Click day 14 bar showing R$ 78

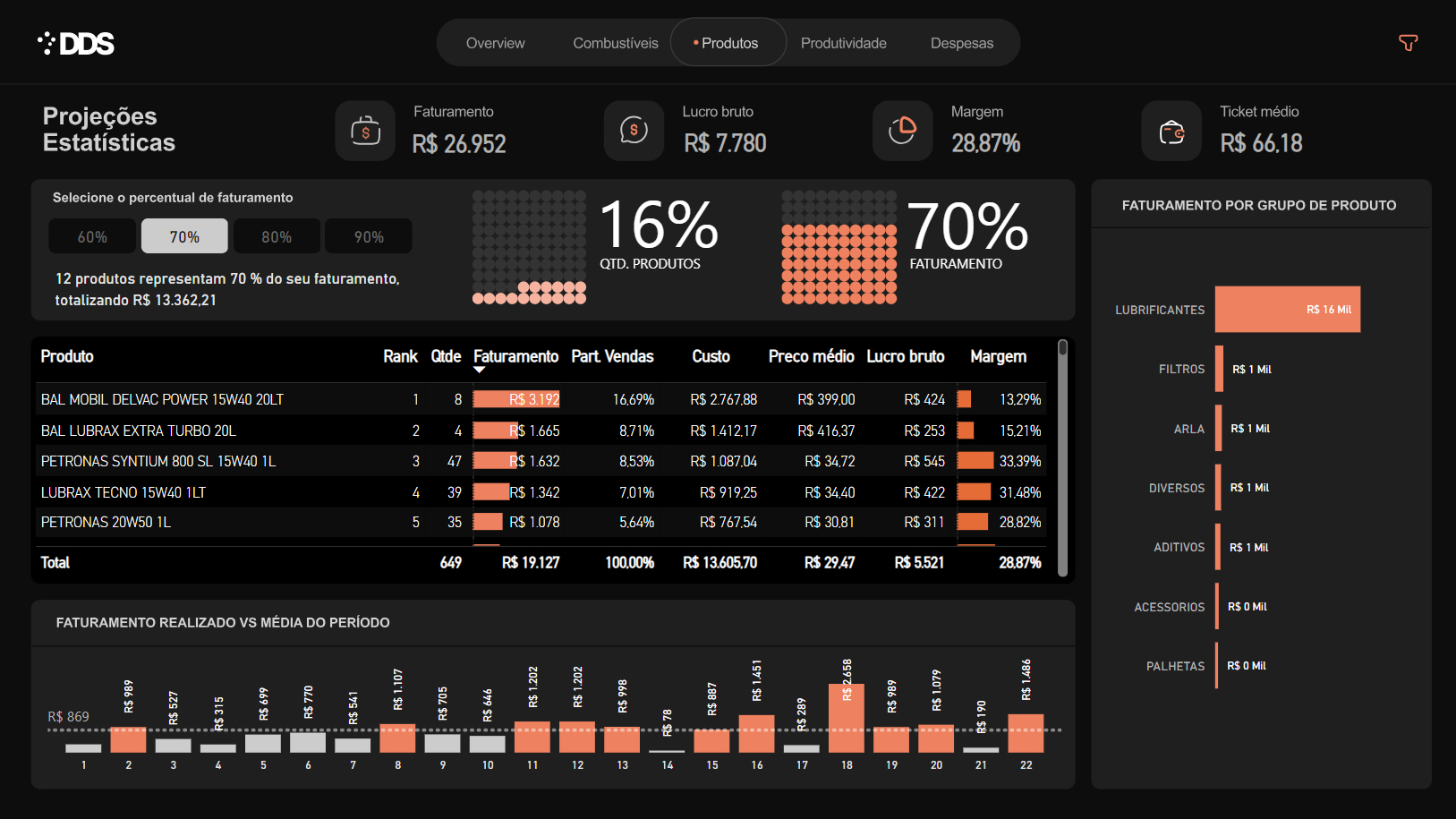point(667,751)
